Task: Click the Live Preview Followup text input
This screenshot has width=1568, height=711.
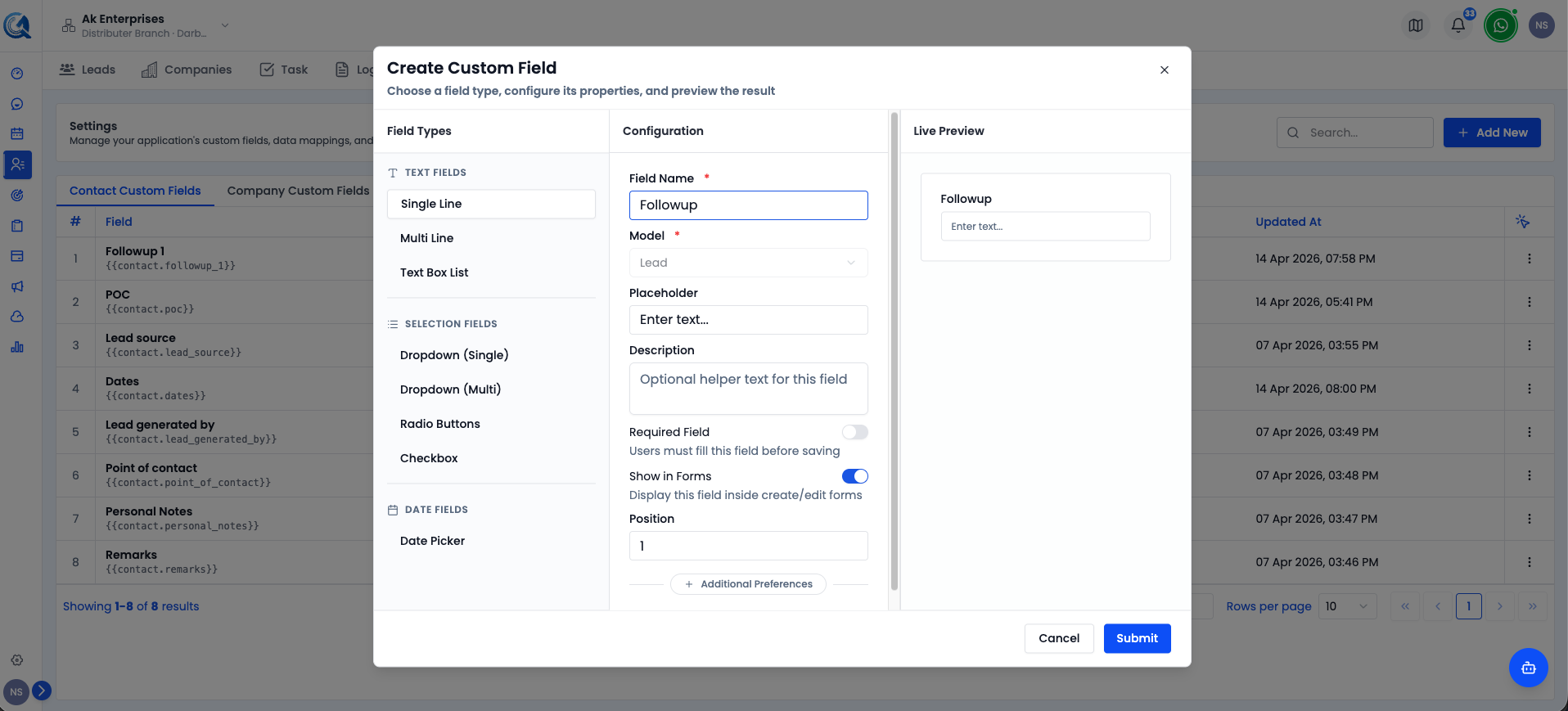Action: point(1045,227)
